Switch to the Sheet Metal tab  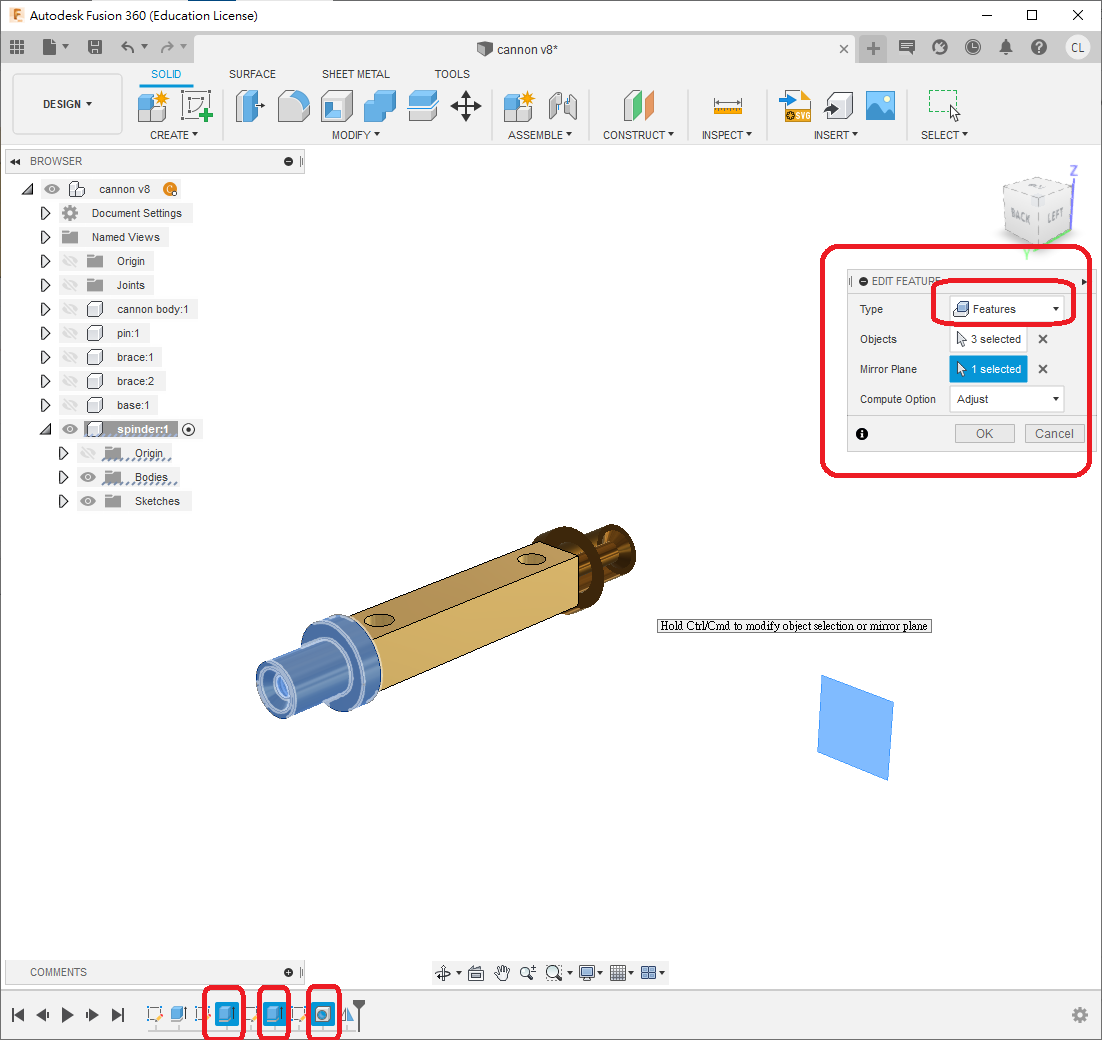pos(355,74)
